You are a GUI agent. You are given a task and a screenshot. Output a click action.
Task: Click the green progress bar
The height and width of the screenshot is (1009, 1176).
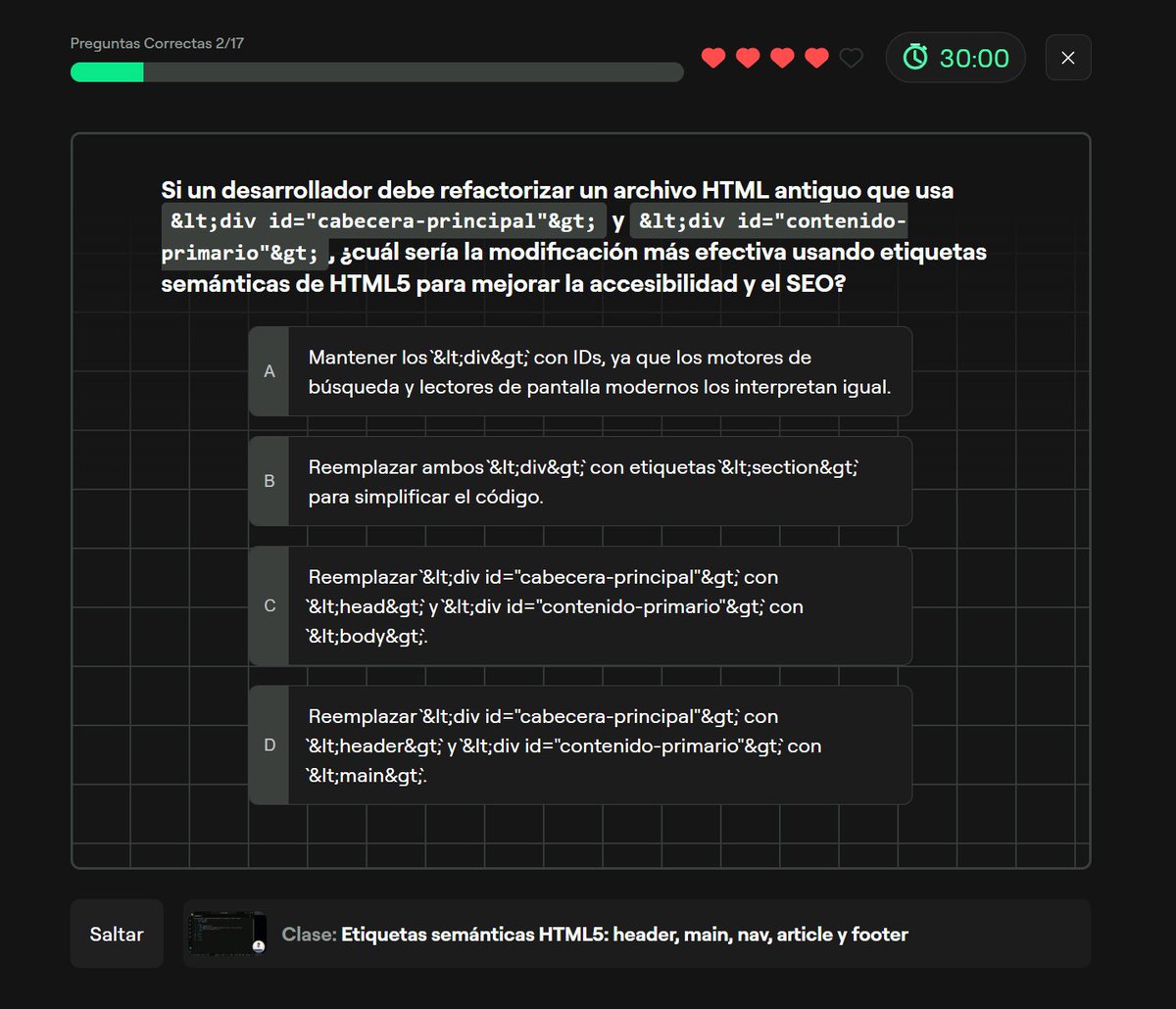click(107, 72)
